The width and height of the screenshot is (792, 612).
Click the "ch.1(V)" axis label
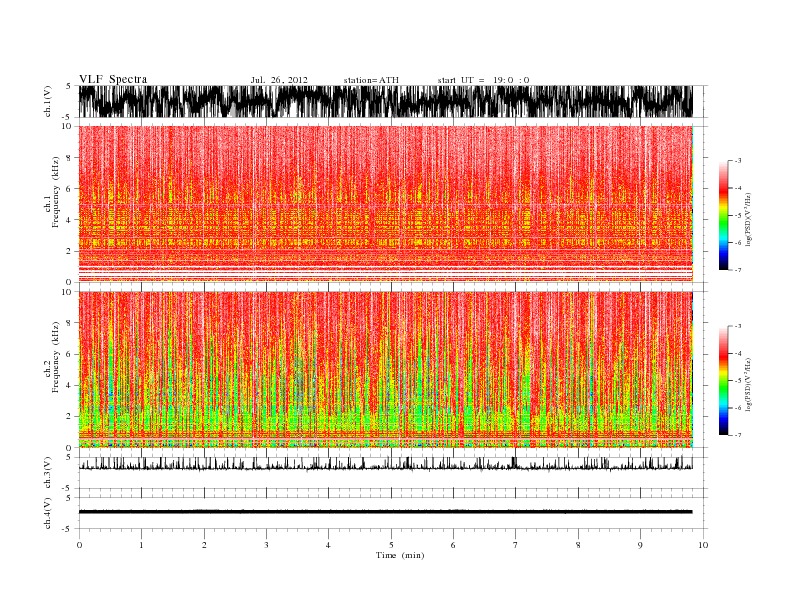pos(48,101)
